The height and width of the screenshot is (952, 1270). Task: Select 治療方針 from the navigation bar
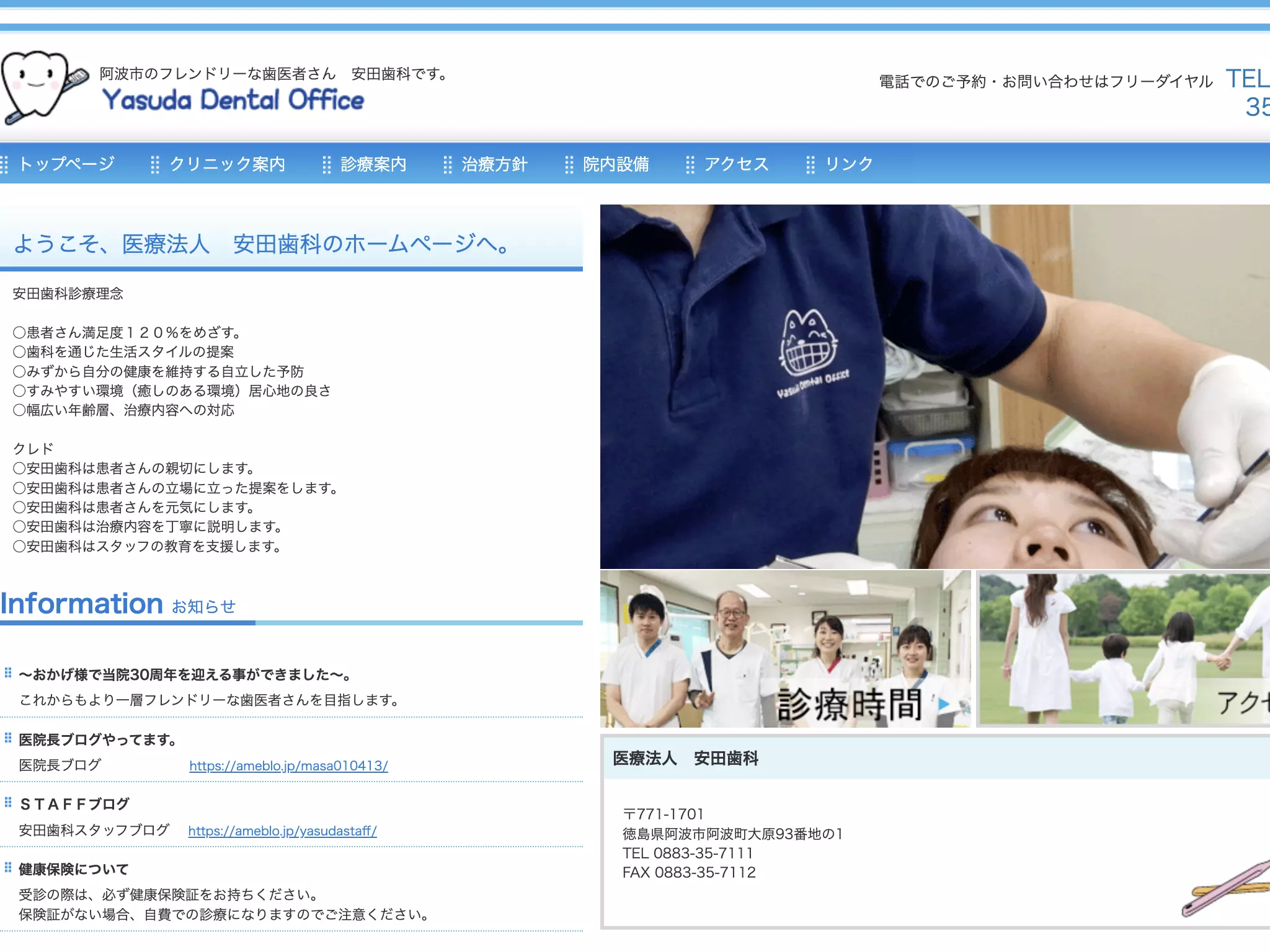point(494,164)
